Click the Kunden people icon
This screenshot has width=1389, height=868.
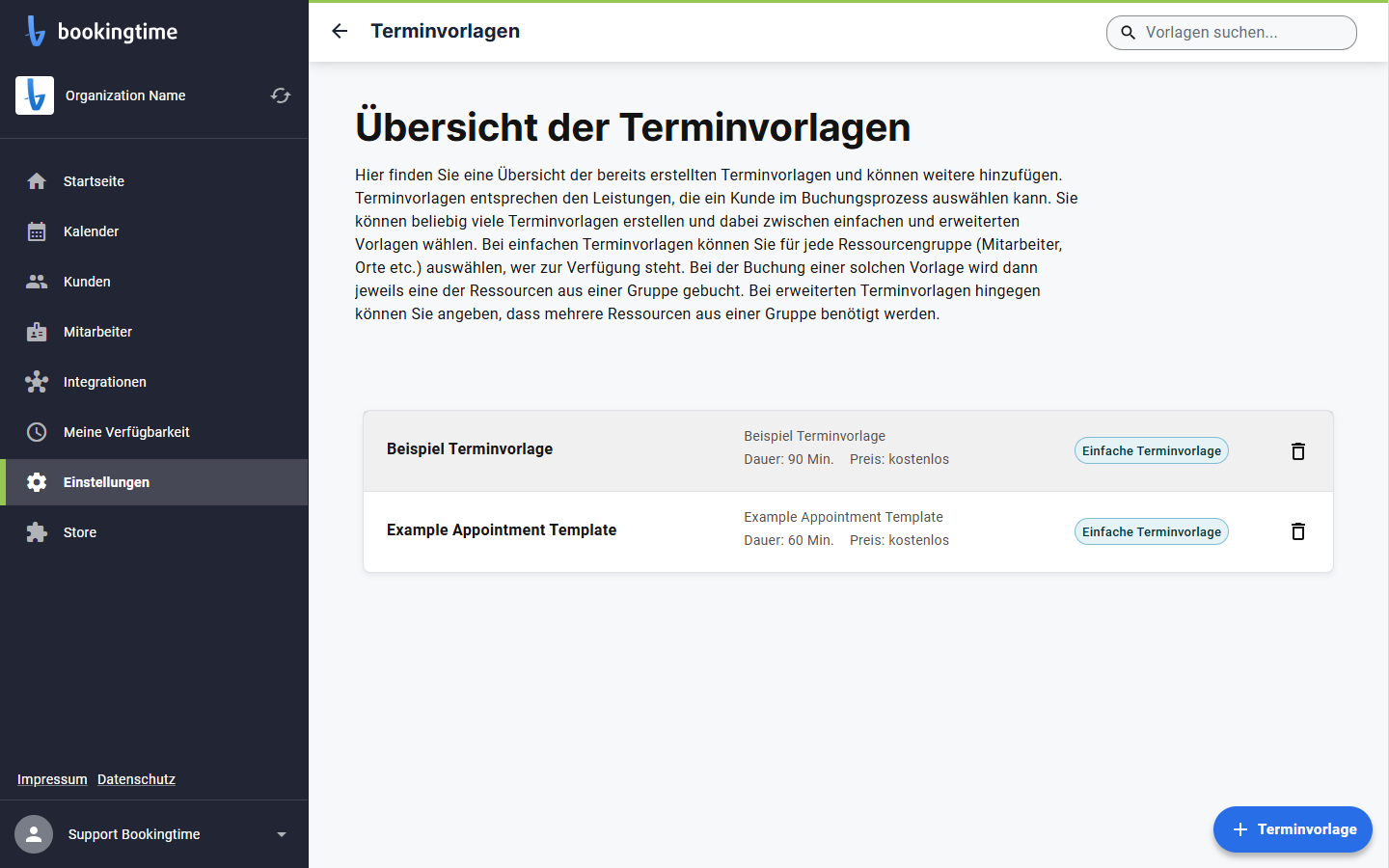tap(37, 282)
